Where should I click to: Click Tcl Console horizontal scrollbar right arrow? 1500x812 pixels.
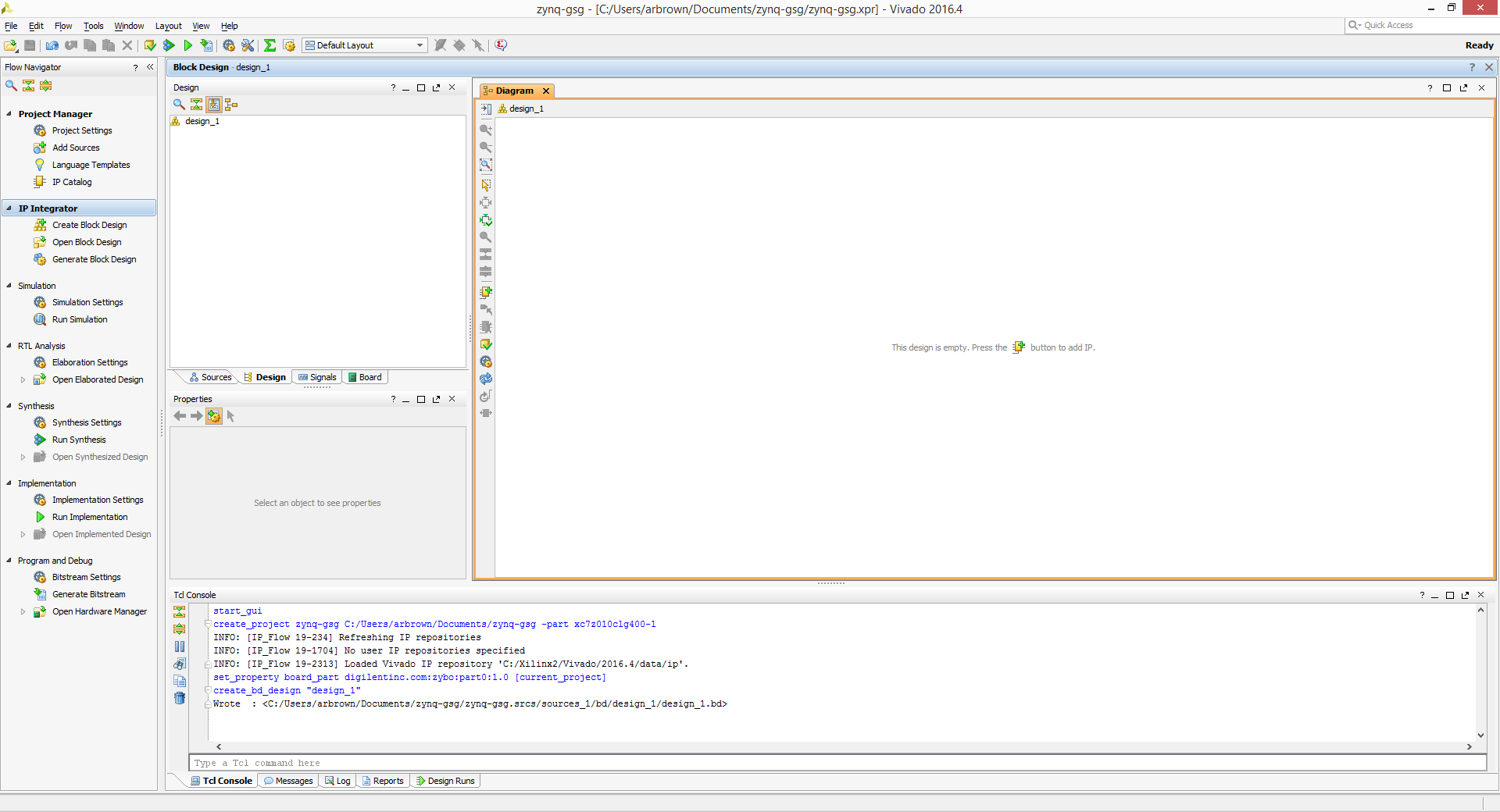coord(1470,747)
